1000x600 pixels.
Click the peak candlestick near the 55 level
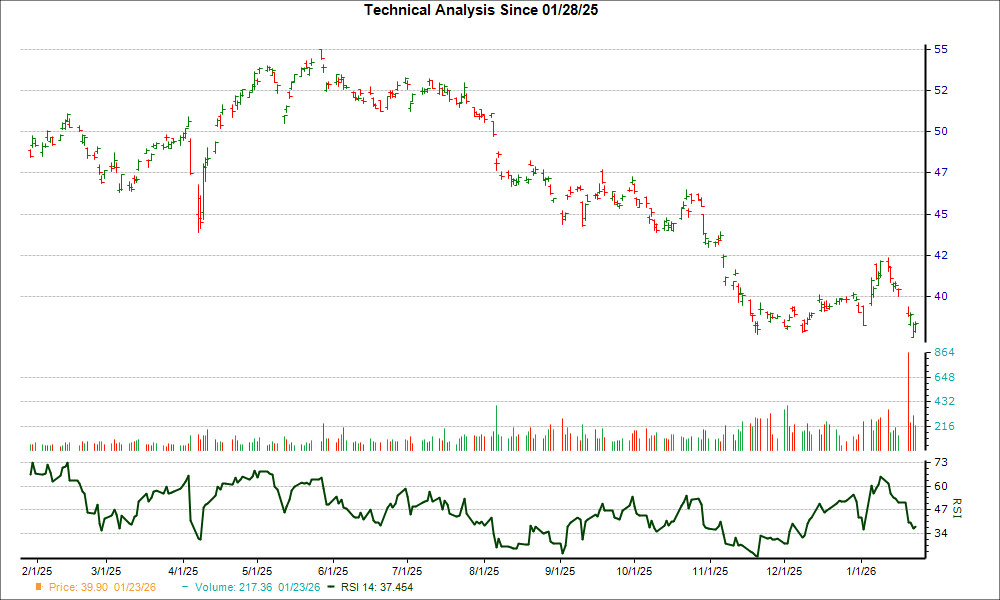point(322,55)
